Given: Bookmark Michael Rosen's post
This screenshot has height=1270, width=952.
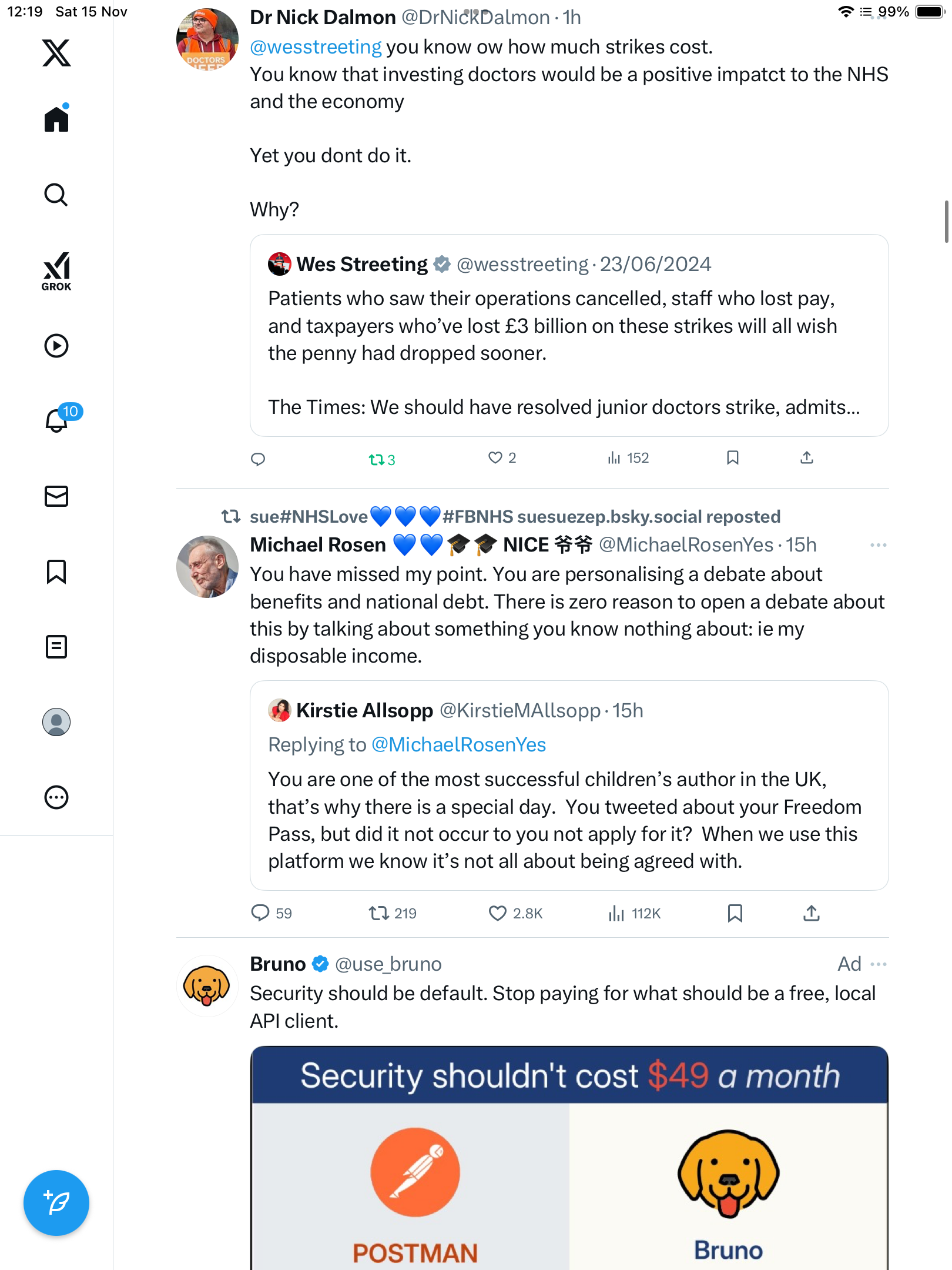Looking at the screenshot, I should (735, 913).
